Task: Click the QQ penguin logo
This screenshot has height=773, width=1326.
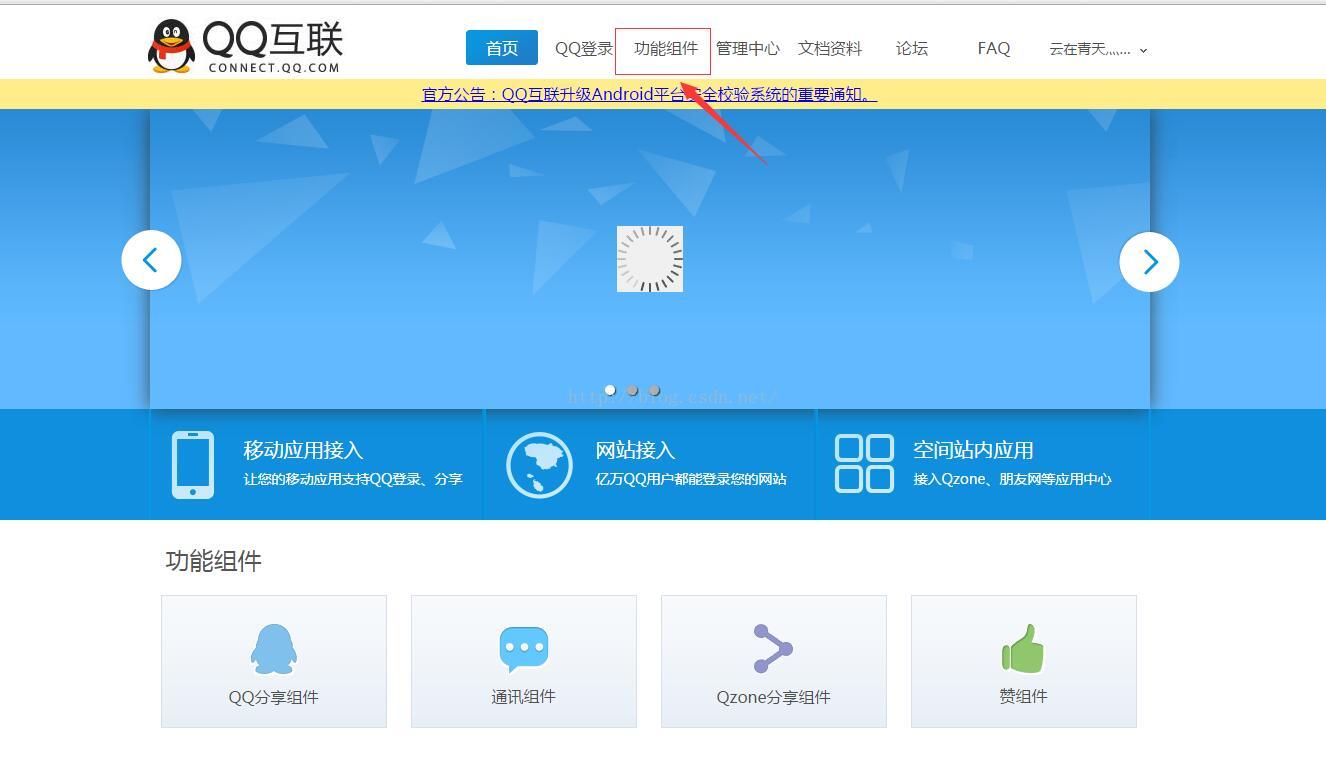Action: [x=171, y=47]
